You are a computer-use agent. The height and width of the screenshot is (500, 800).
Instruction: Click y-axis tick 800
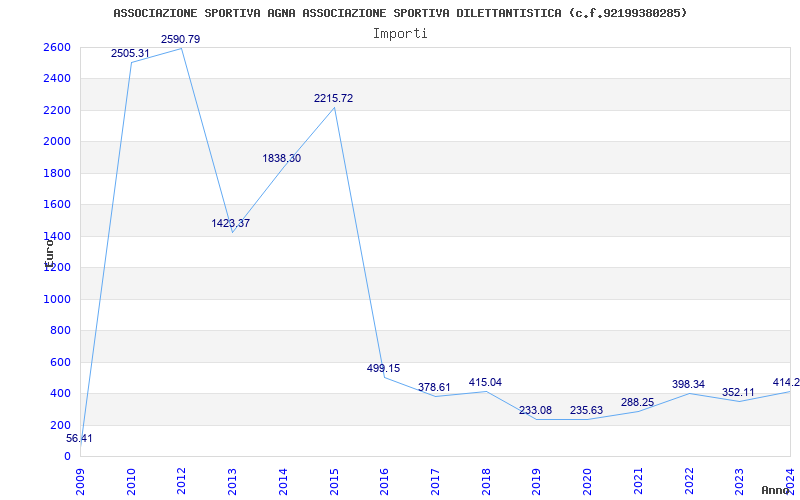(x=61, y=331)
